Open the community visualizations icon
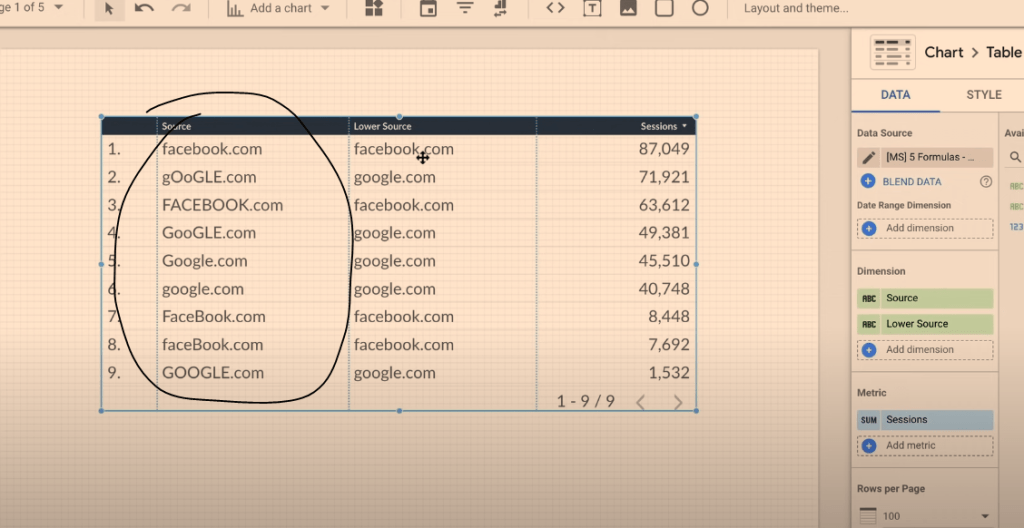The image size is (1024, 528). click(374, 9)
